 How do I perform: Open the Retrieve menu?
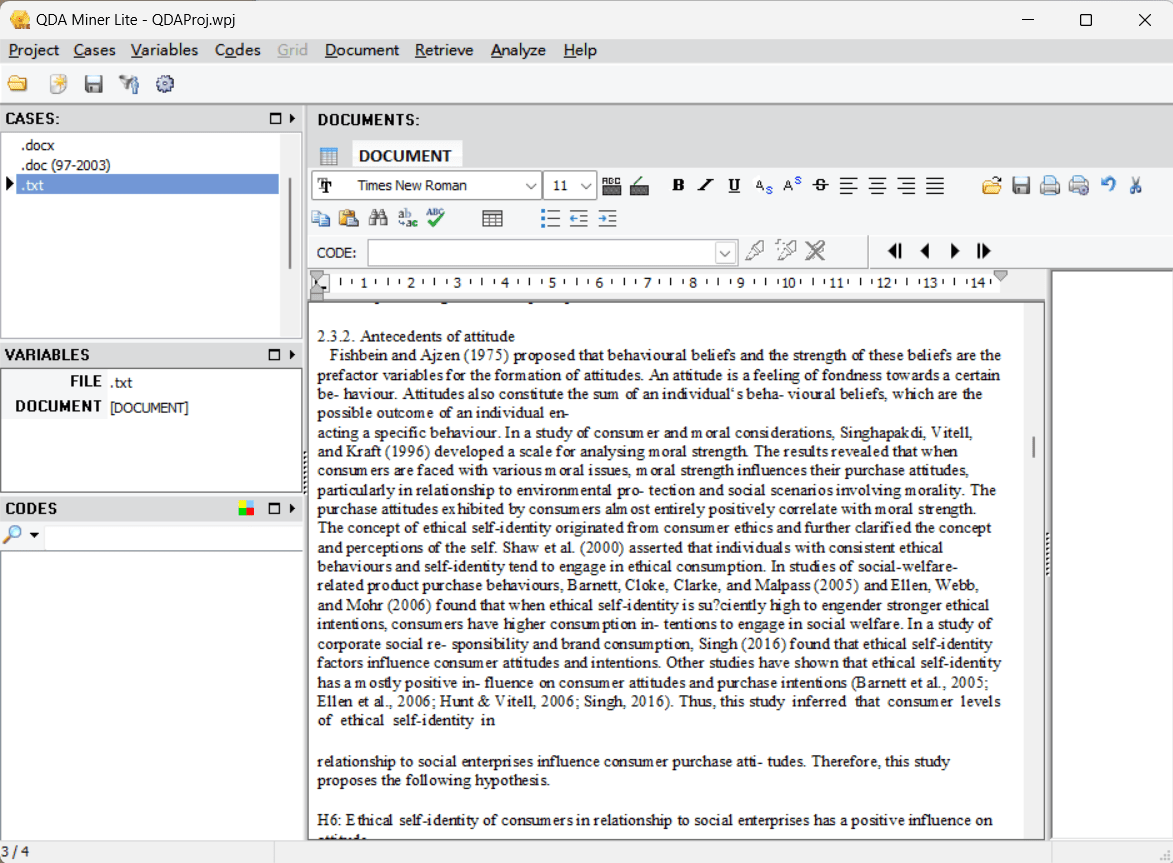click(x=444, y=50)
